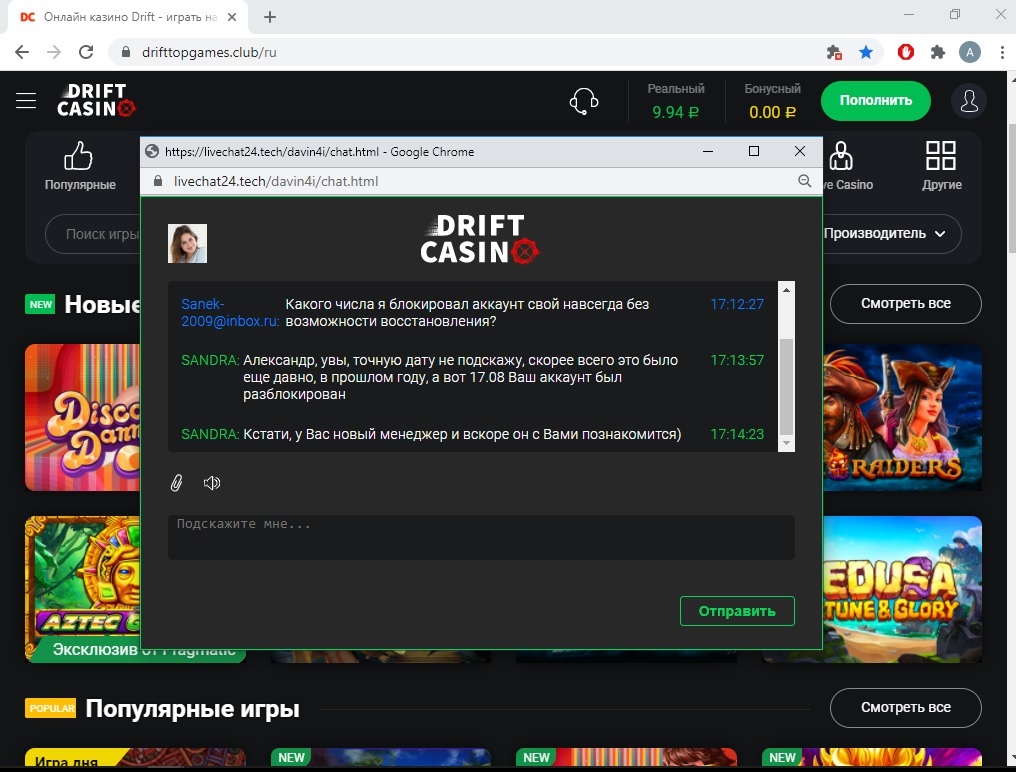Click the Реальный balance 9.94 ₽

point(675,112)
